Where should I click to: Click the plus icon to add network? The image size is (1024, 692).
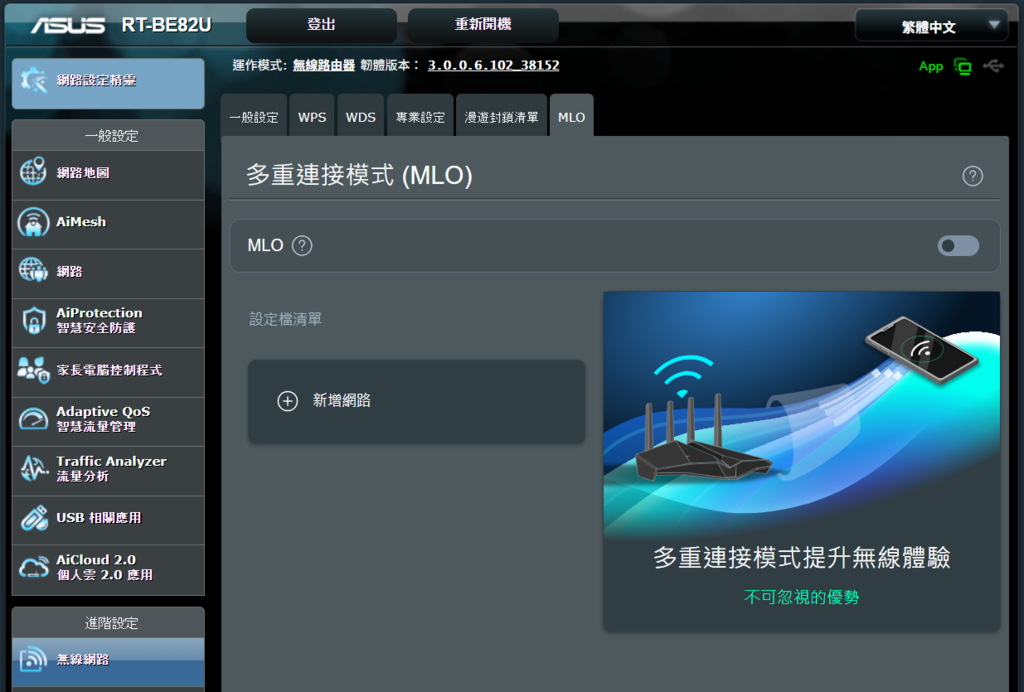point(287,401)
